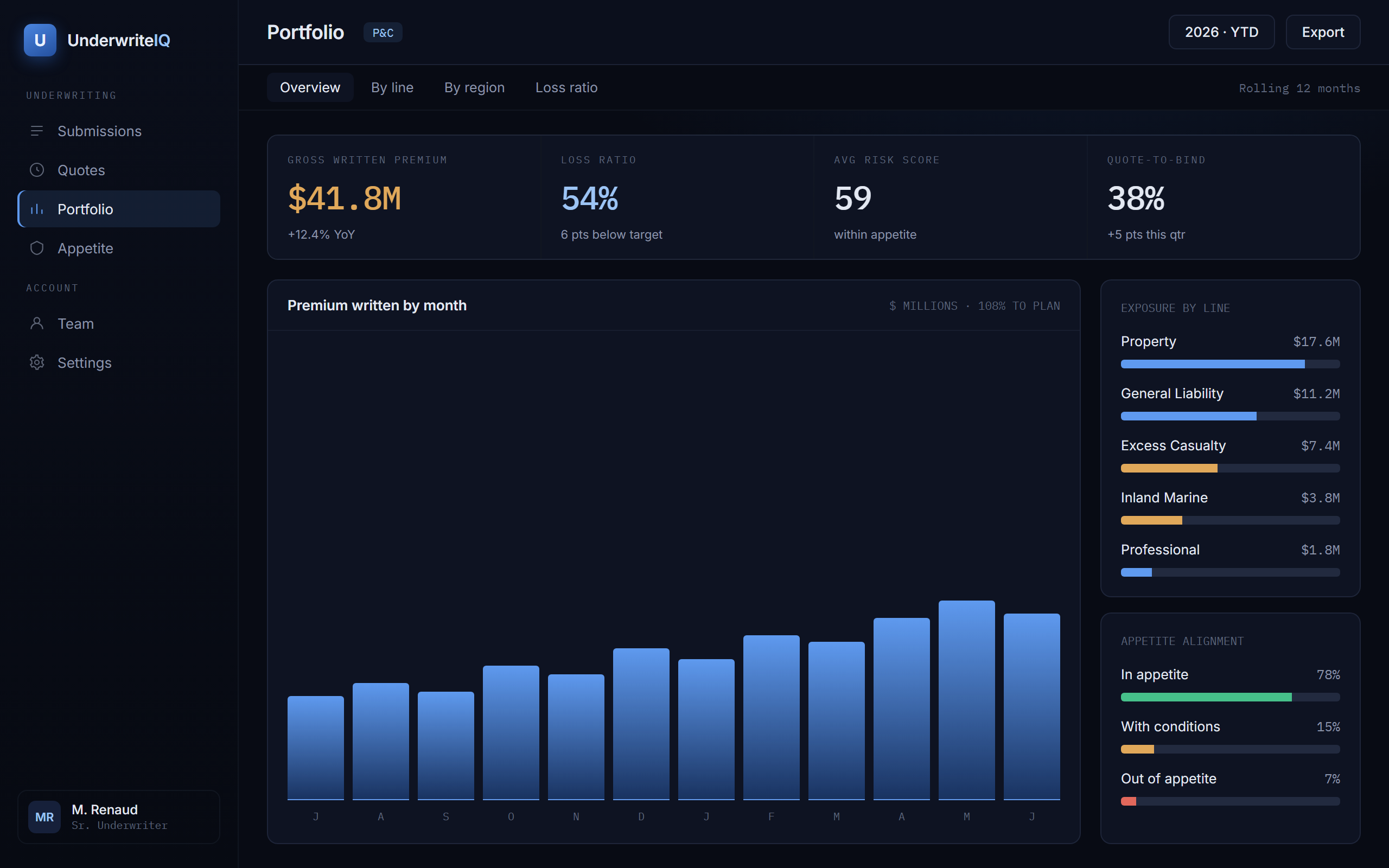Open the Team page
Image resolution: width=1389 pixels, height=868 pixels.
pos(119,324)
